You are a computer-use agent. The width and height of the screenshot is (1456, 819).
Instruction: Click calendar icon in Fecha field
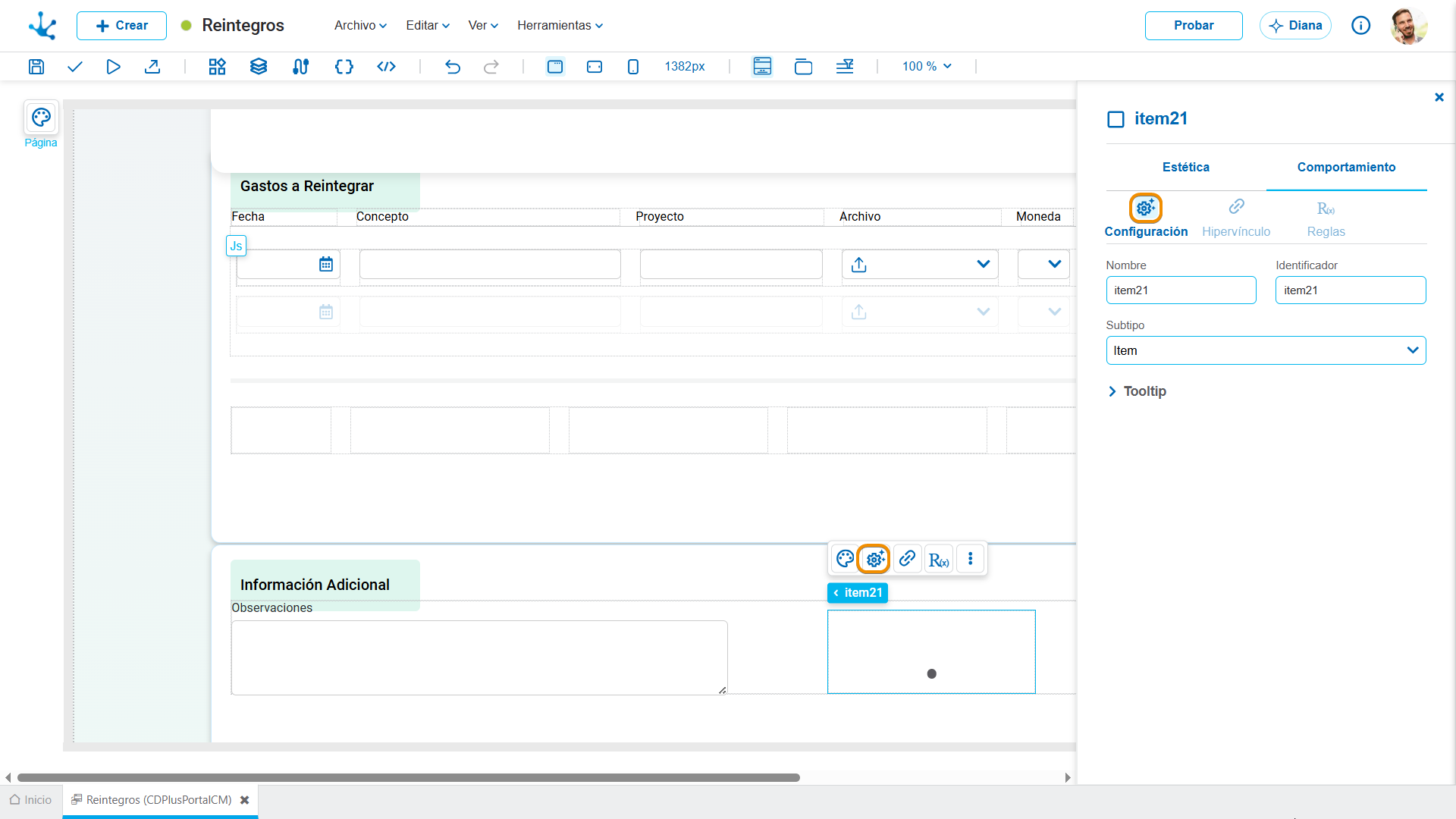point(326,264)
